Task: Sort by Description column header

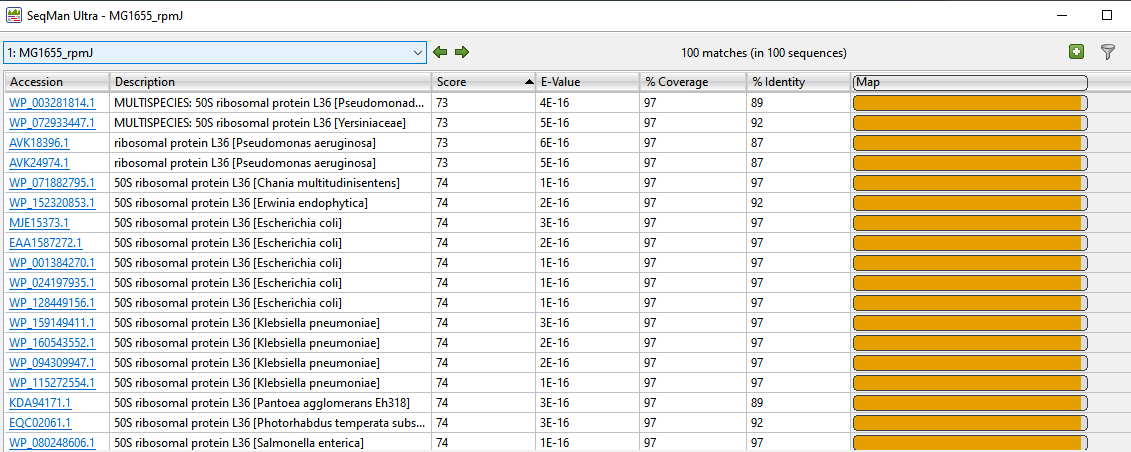Action: coord(270,82)
